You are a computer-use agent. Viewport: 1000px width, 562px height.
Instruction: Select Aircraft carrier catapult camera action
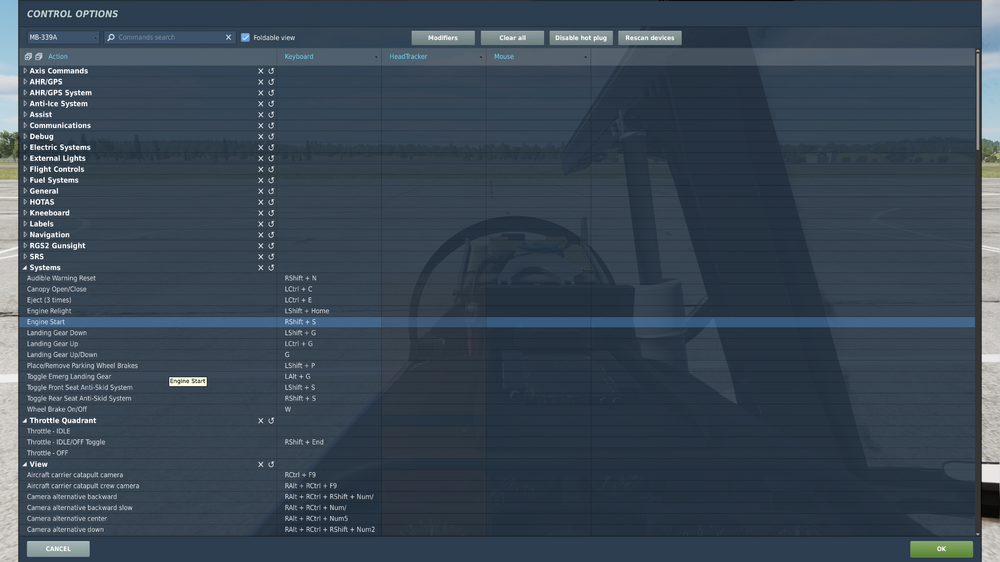(75, 475)
